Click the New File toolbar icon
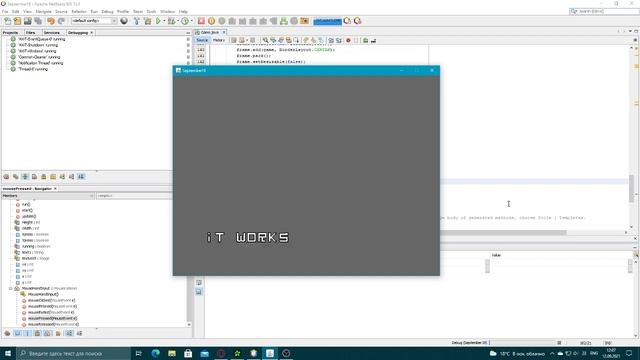 [x=7, y=21]
